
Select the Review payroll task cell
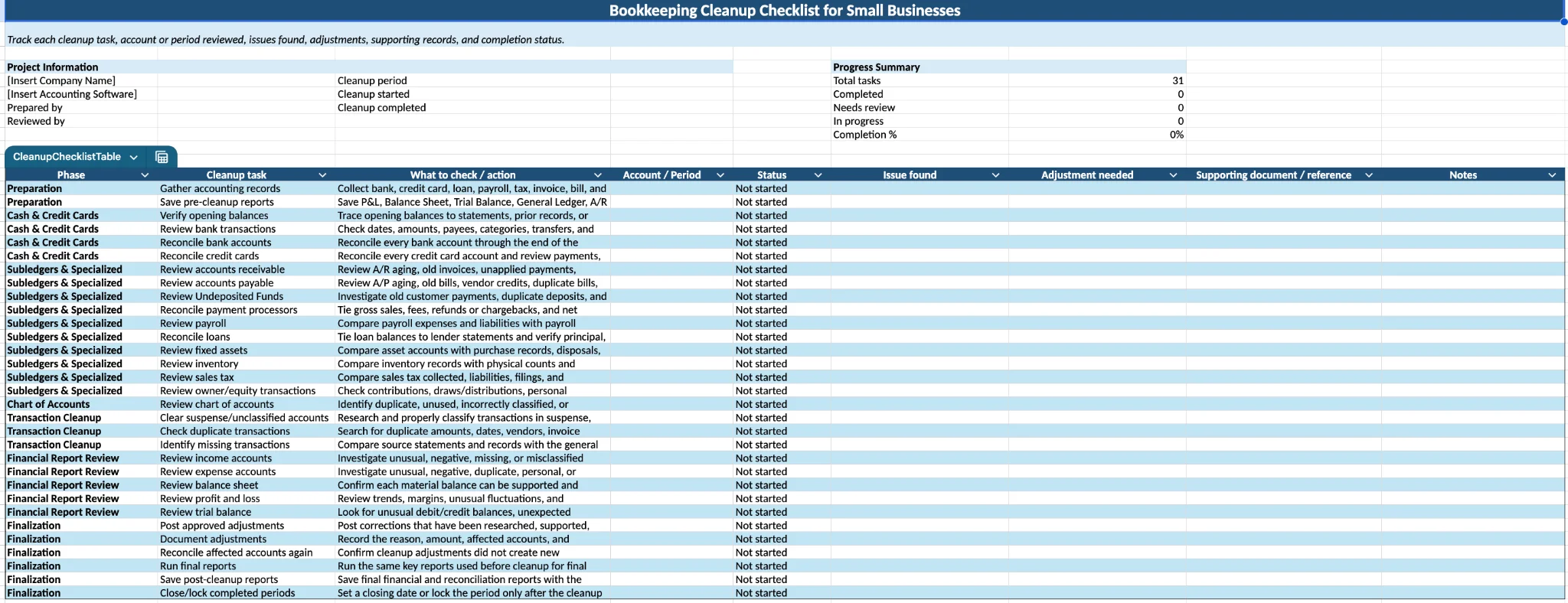tap(246, 323)
